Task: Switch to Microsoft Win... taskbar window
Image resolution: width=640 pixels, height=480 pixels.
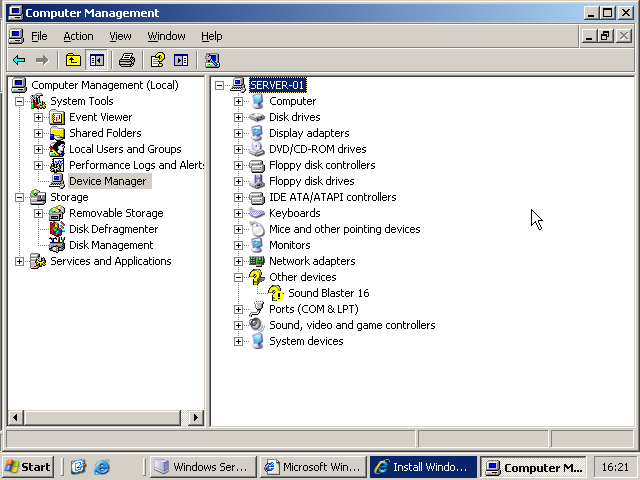Action: [313, 467]
